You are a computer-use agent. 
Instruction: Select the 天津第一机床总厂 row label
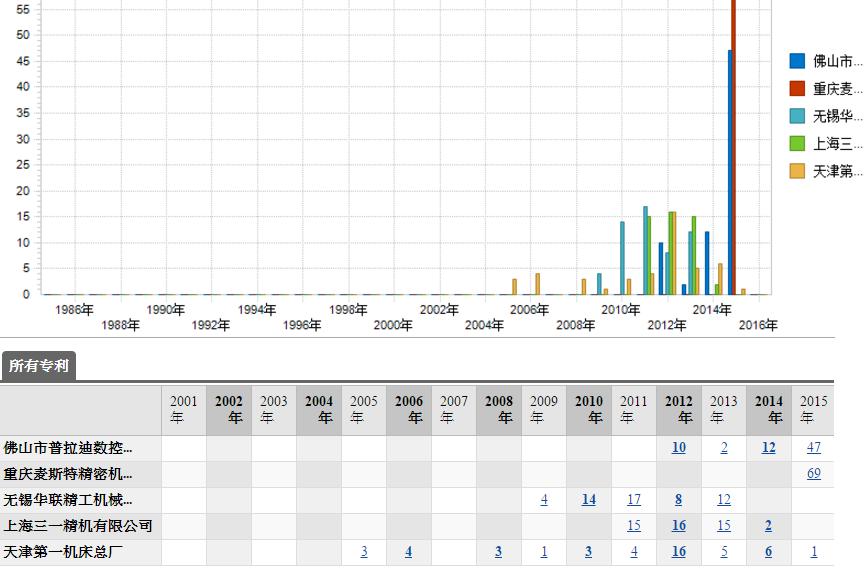(x=63, y=552)
